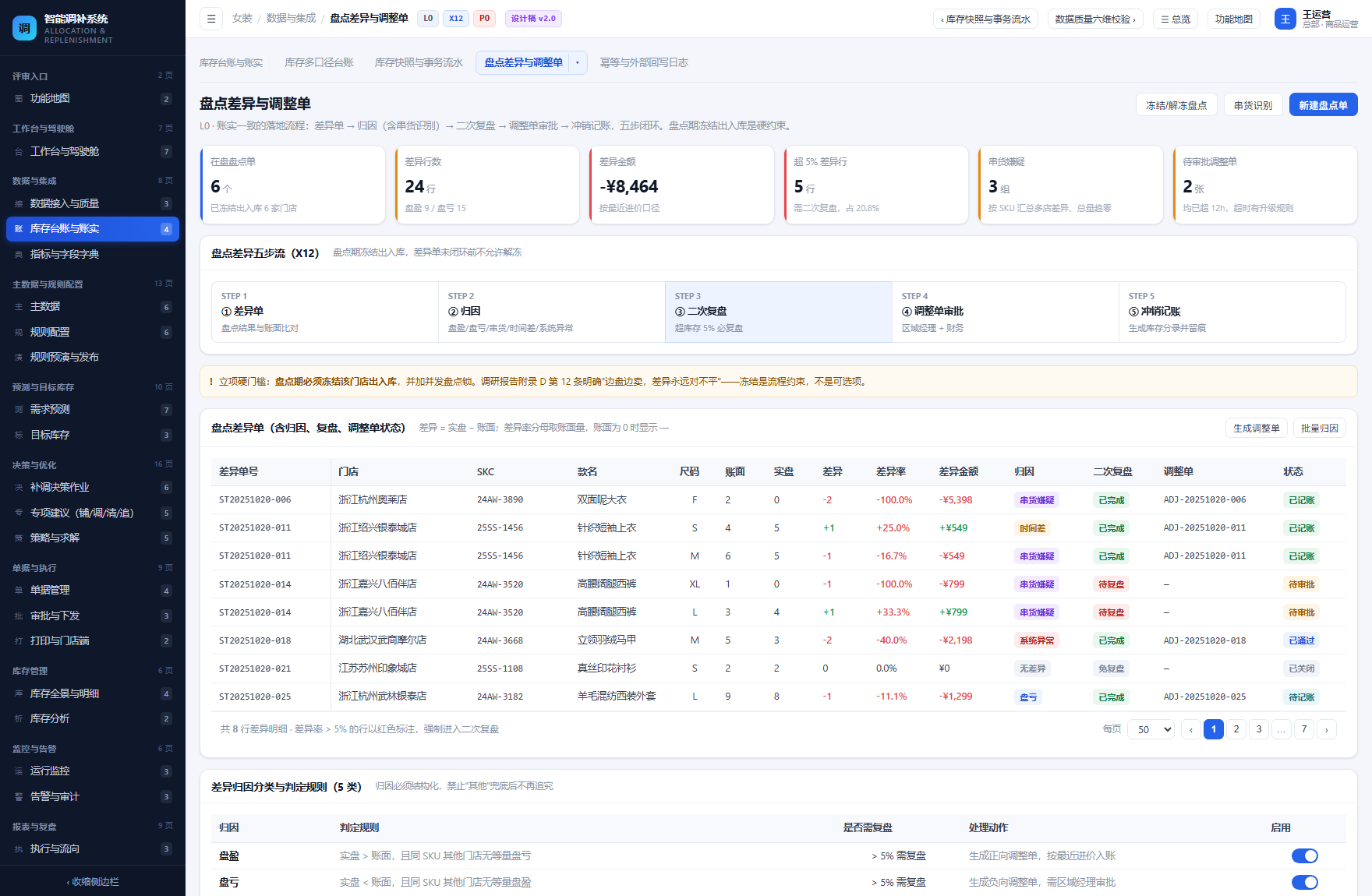This screenshot has width=1372, height=896.
Task: Open the page size 50 dropdown
Action: 1151,729
